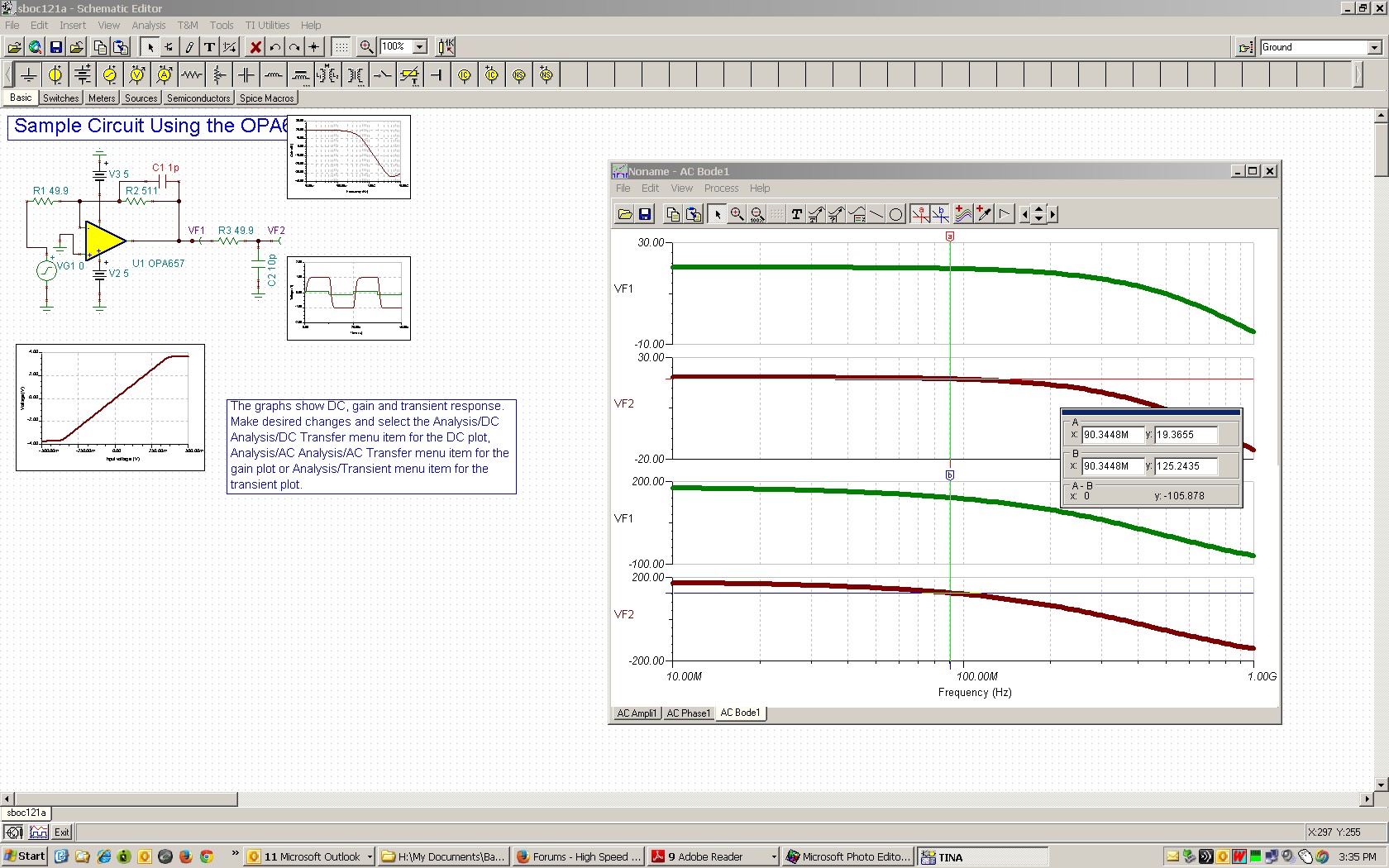Open the Ground component dropdown

click(1374, 48)
